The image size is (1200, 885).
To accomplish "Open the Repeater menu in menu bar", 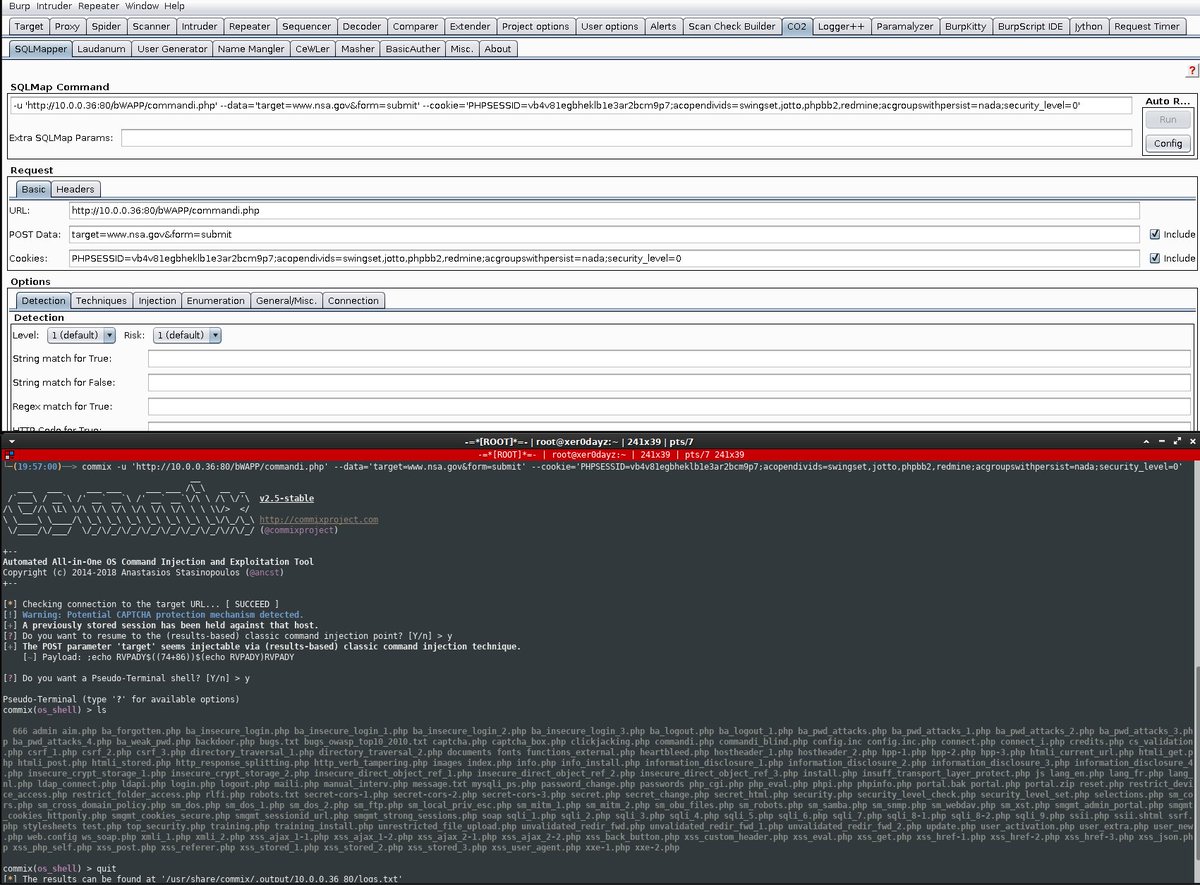I will pos(99,6).
